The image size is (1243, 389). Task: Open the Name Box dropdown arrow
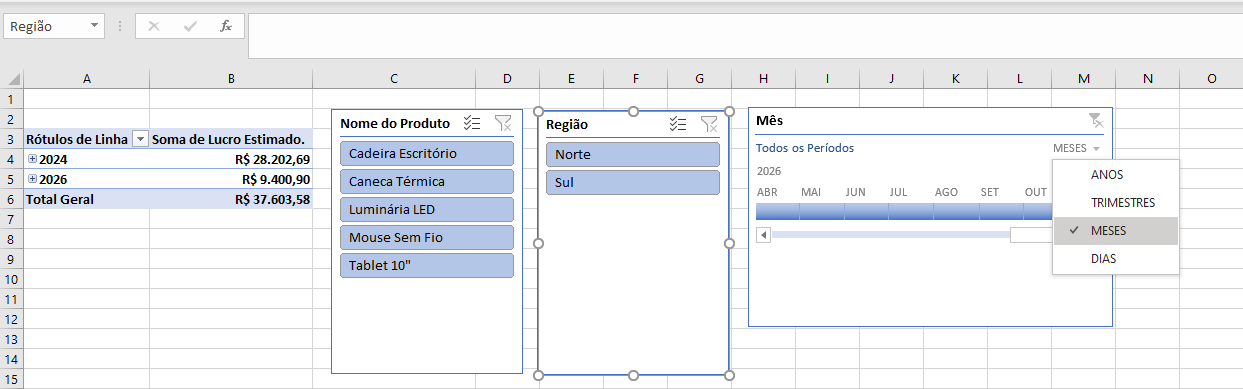(x=95, y=26)
